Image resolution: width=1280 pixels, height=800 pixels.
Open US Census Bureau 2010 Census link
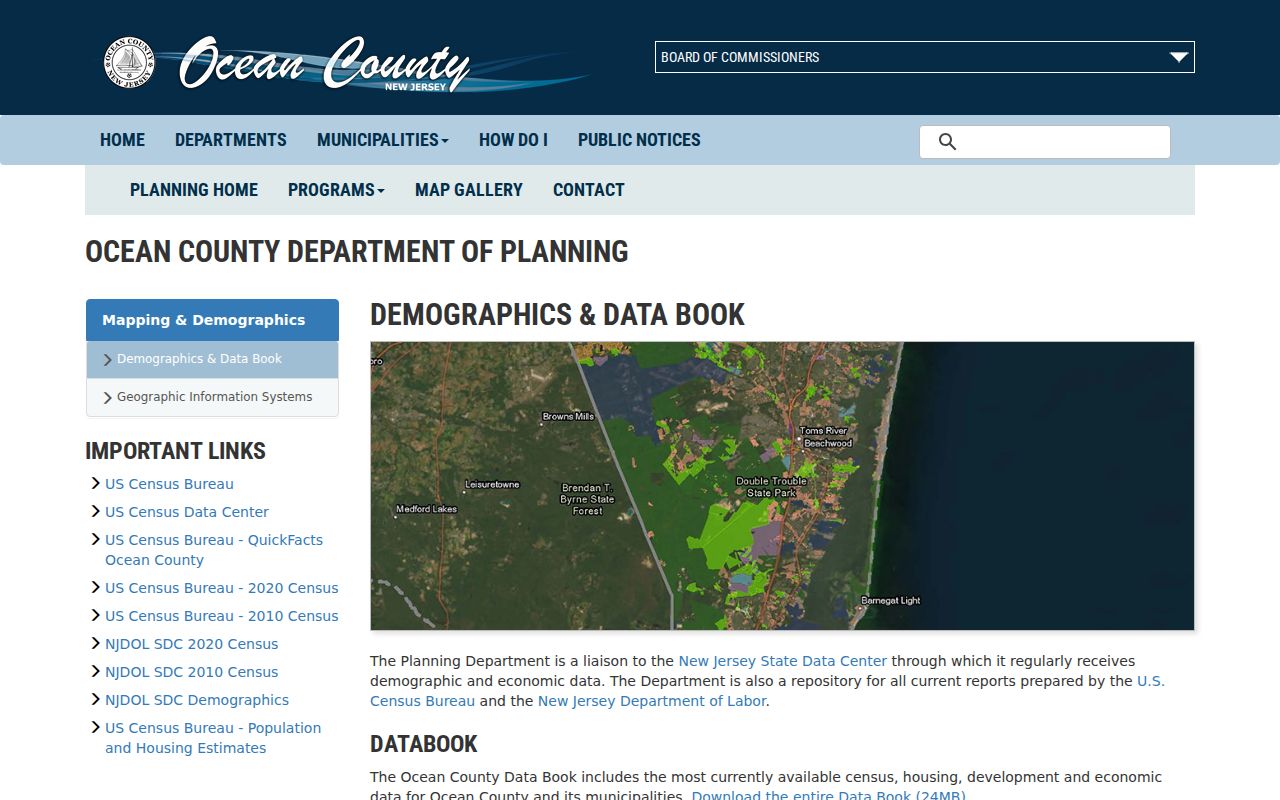point(222,616)
